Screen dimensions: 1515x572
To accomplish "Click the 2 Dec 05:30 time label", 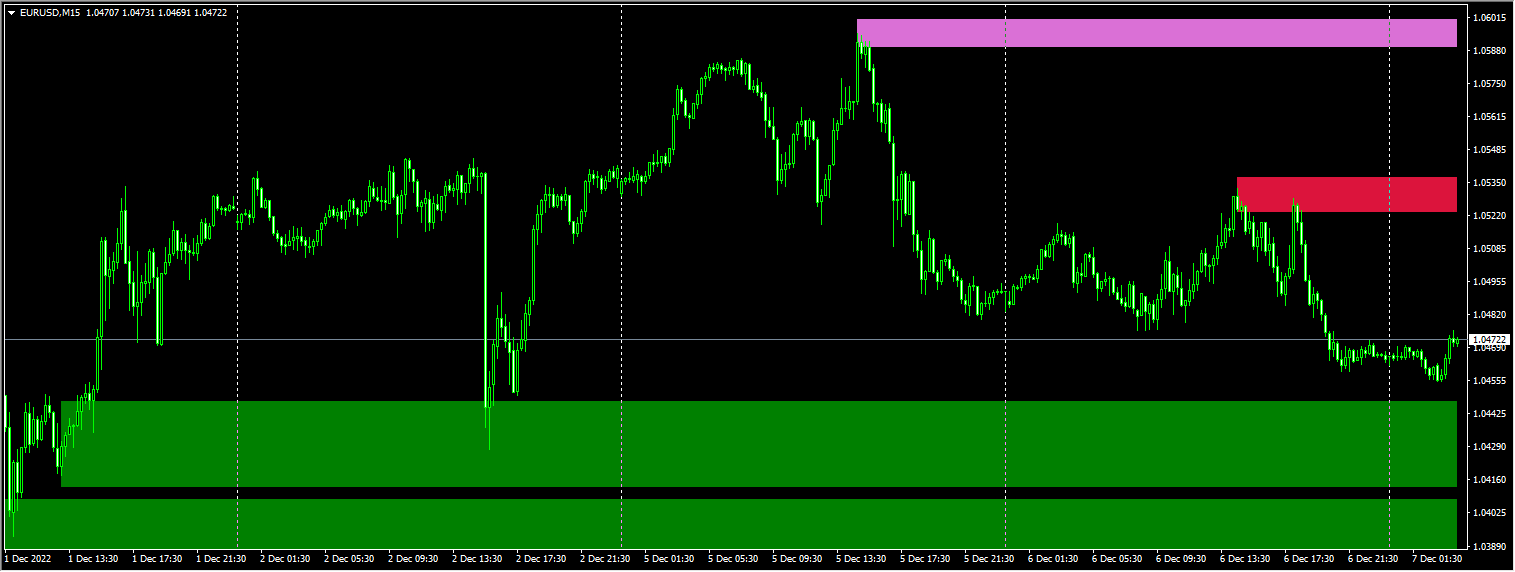I will click(349, 560).
